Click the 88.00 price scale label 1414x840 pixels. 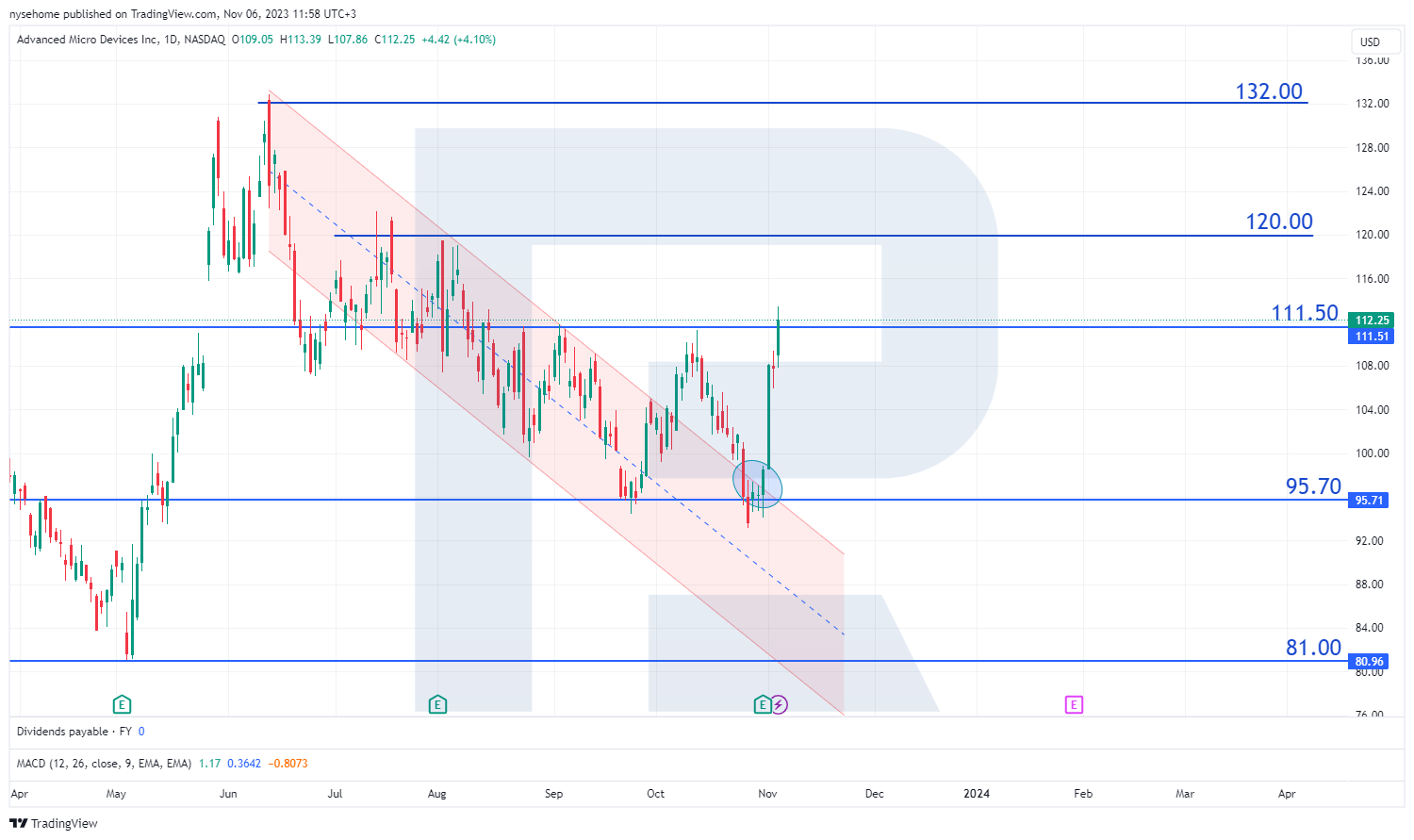(x=1372, y=585)
